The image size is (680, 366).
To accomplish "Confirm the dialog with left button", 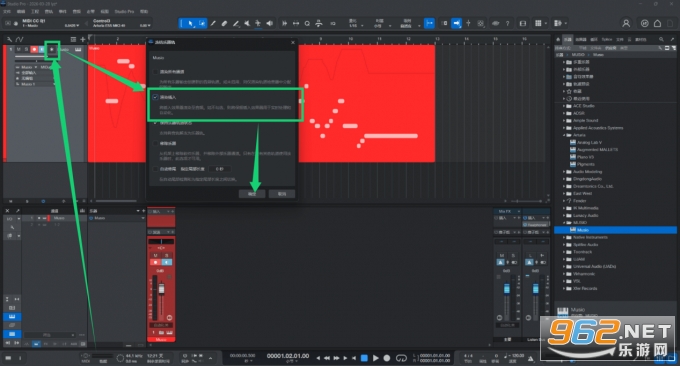I will [x=252, y=194].
